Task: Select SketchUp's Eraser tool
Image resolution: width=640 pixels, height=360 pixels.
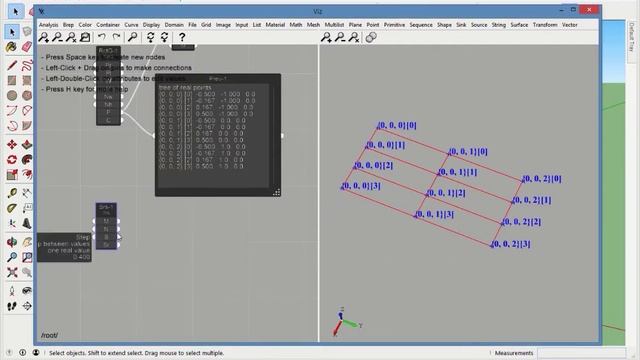Action: tap(27, 47)
